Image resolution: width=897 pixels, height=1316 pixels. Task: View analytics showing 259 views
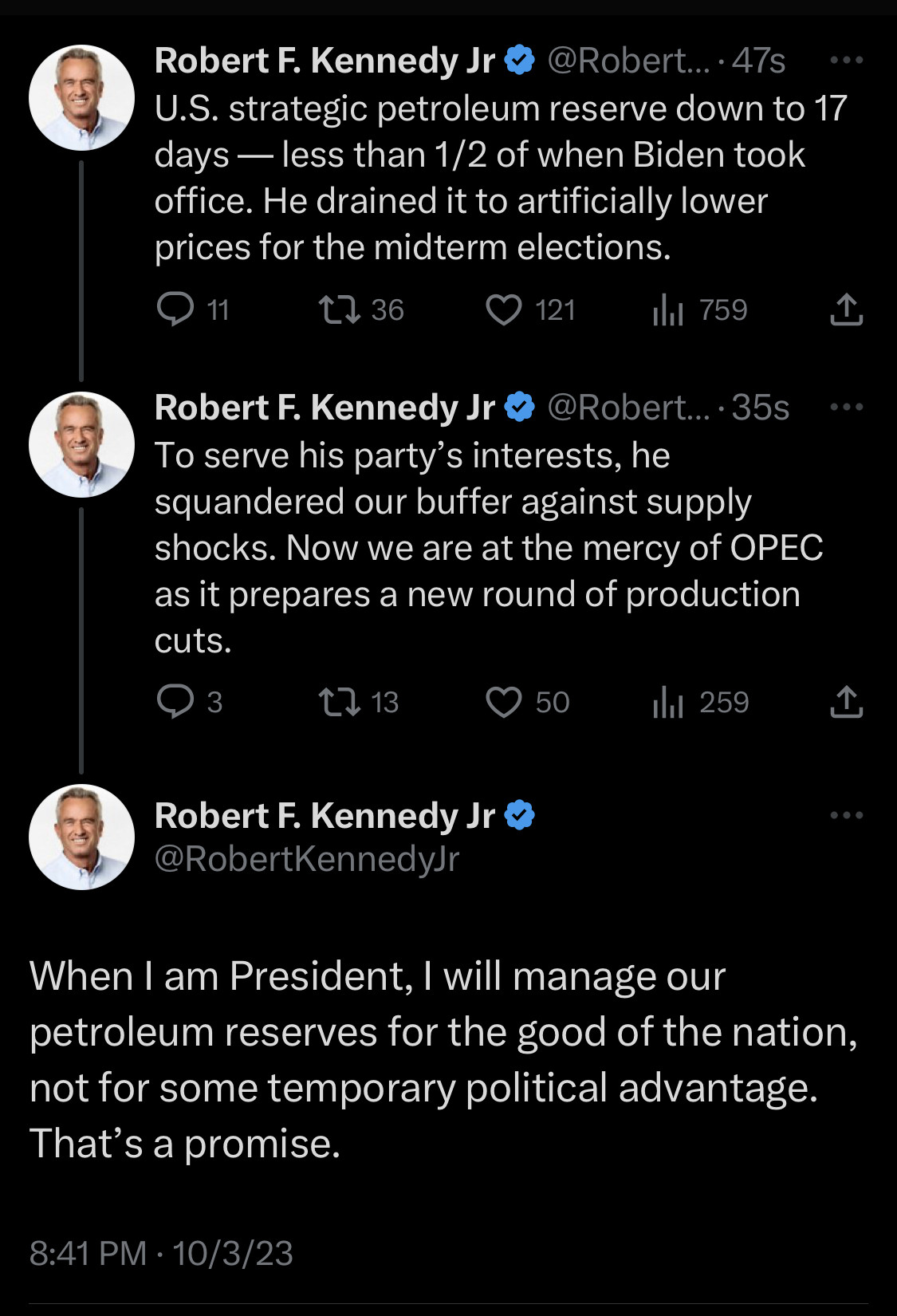pyautogui.click(x=668, y=702)
